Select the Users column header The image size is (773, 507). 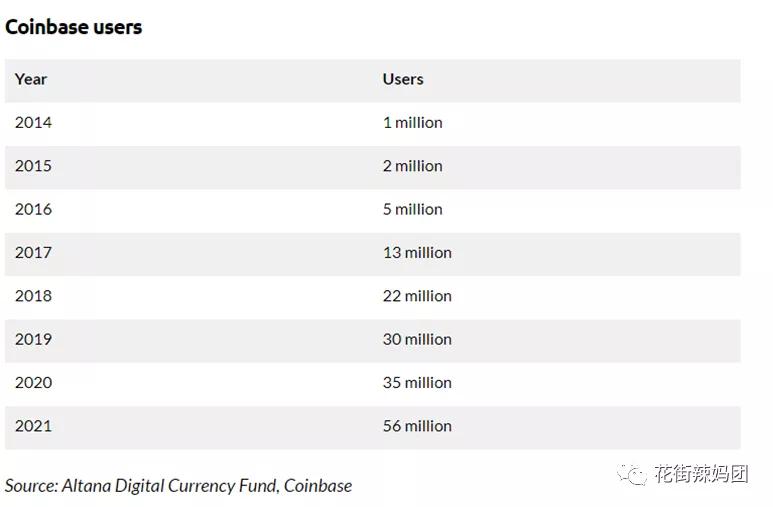click(x=403, y=79)
